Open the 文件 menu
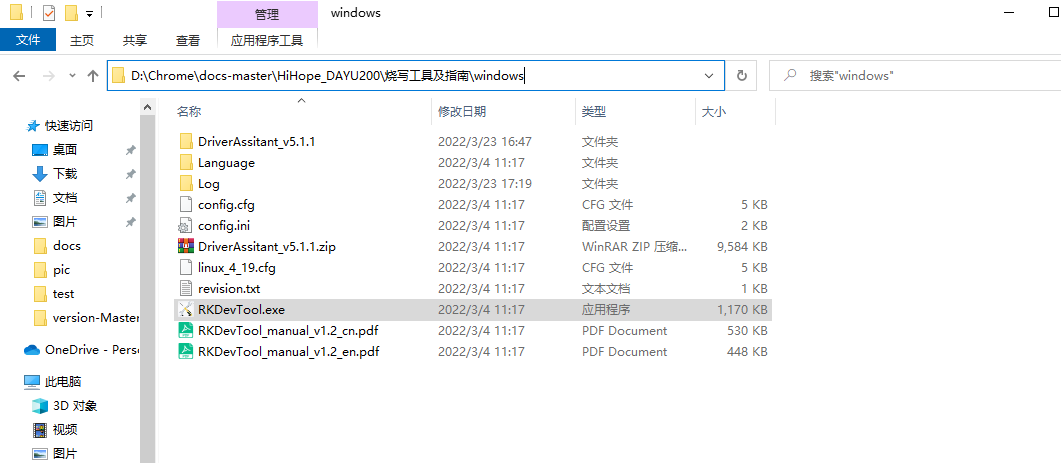 click(28, 40)
